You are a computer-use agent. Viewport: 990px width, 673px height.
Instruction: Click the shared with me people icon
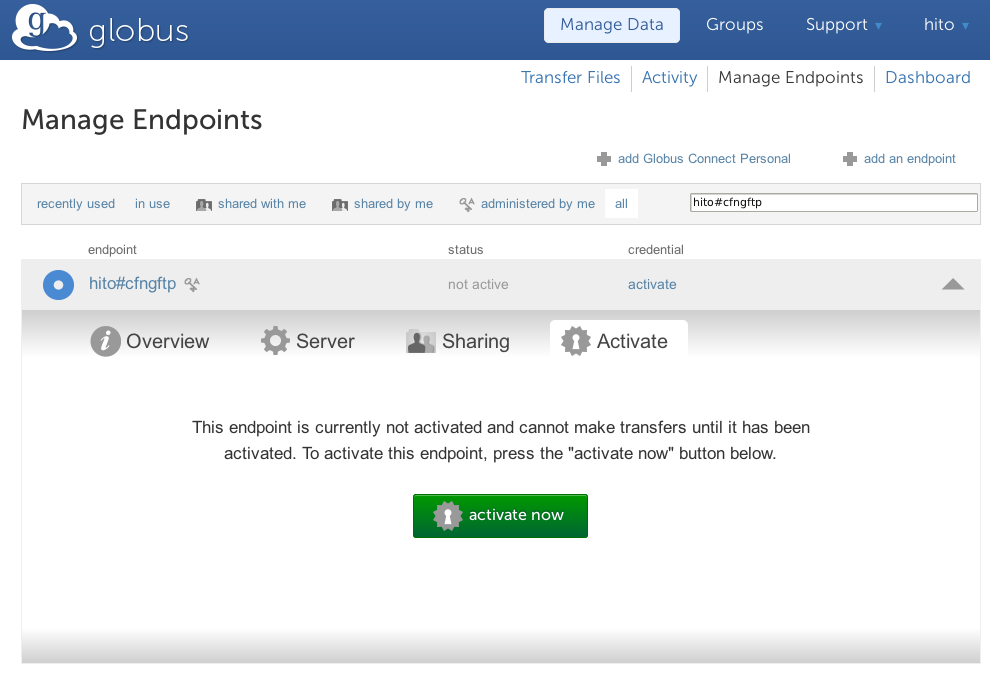(203, 205)
